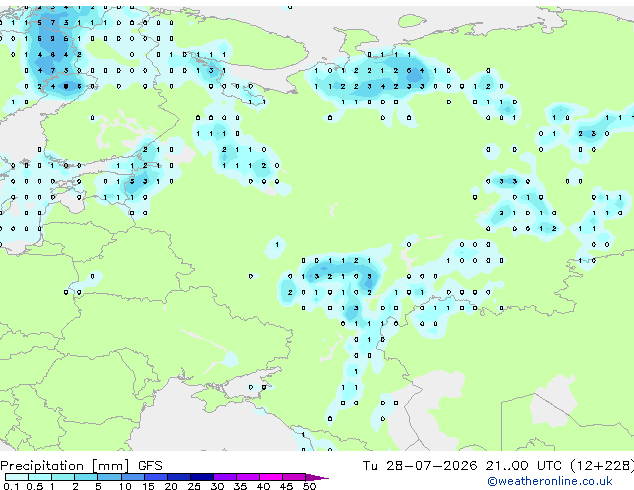Viewport: 634px width, 490px height.
Task: Click the 0.1–0.5 mm legend color swatch
Action: coord(17,477)
